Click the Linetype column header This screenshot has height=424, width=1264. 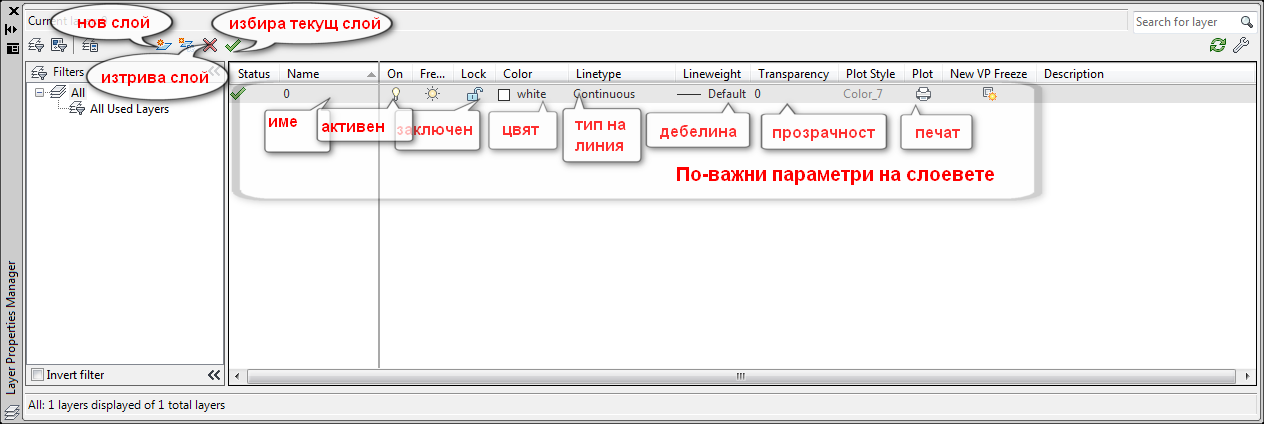pos(621,73)
